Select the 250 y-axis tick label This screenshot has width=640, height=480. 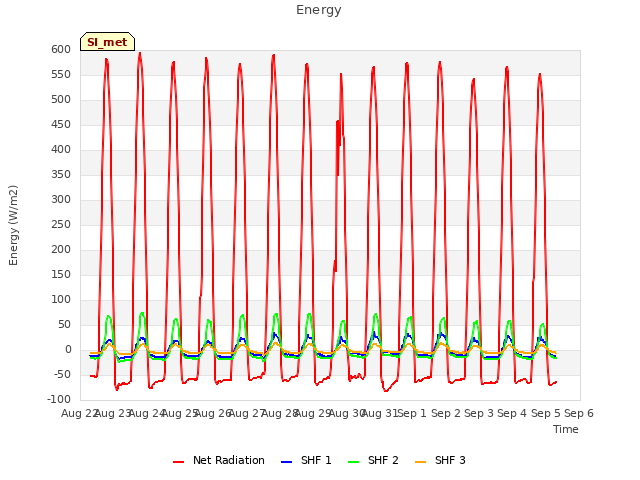coord(61,224)
